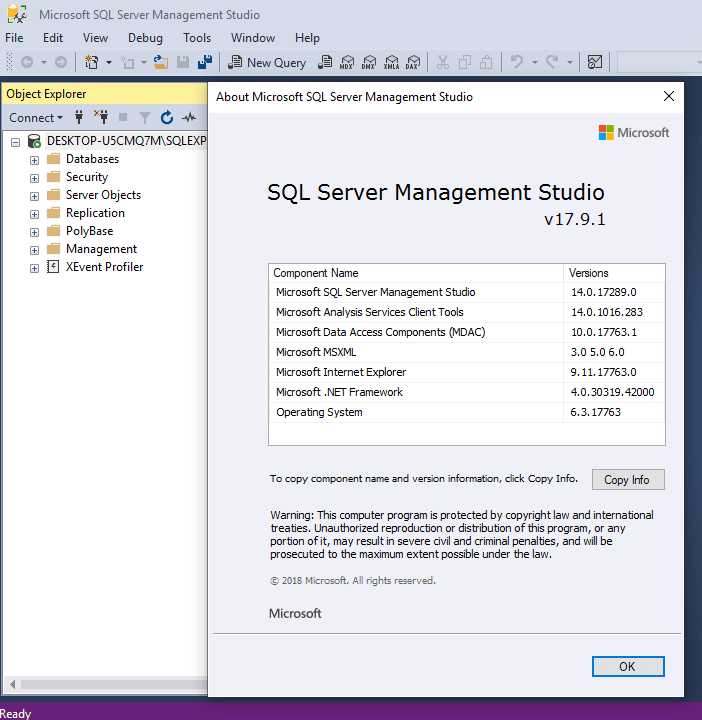Expand the Databases folder node
The height and width of the screenshot is (720, 702).
tap(34, 160)
